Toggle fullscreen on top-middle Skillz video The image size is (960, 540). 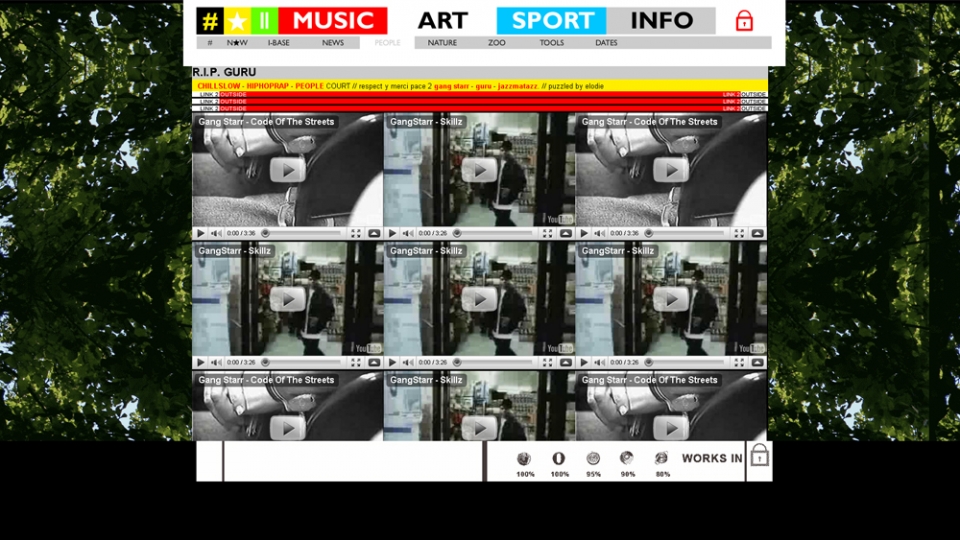[547, 233]
